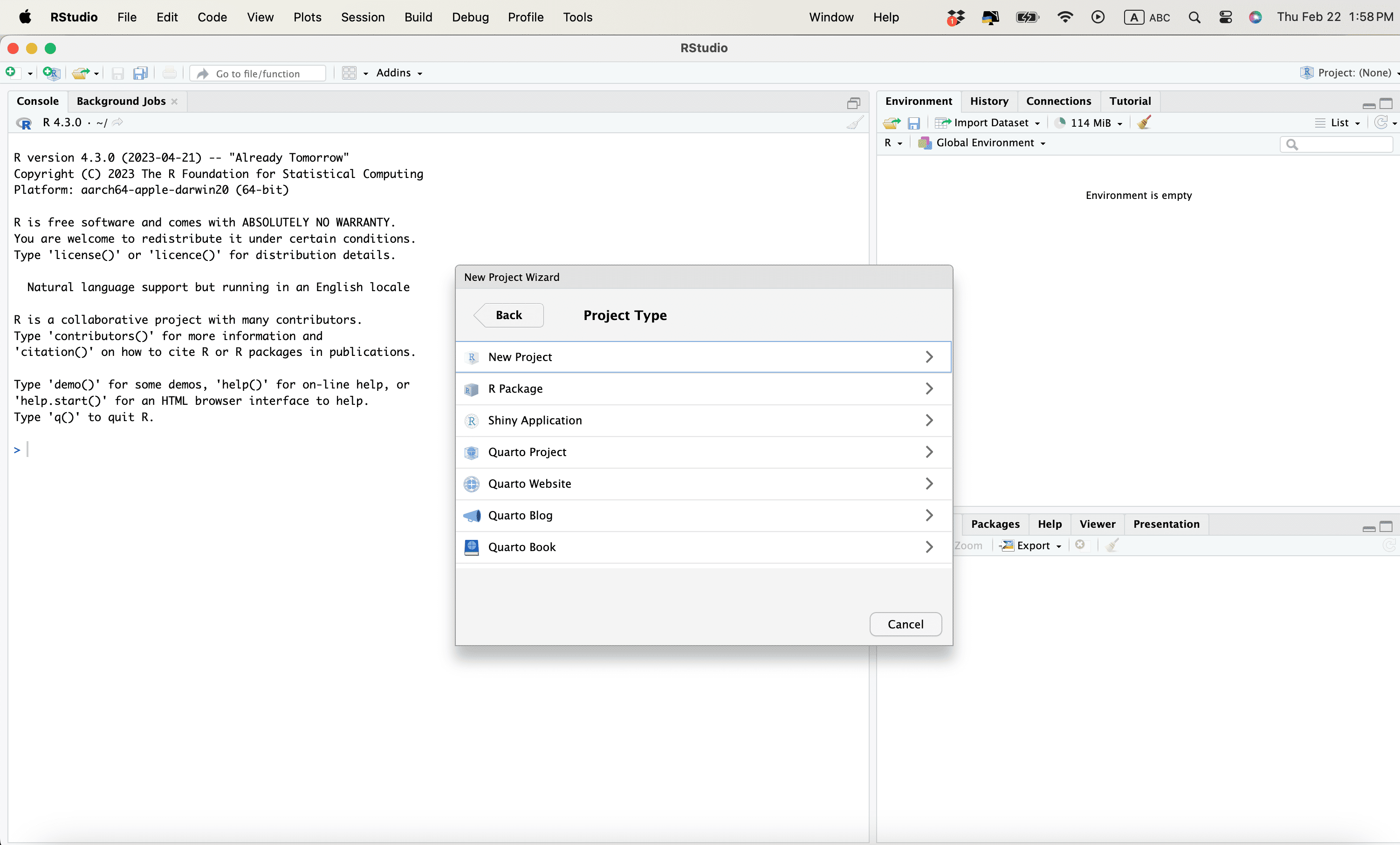Open the List view dropdown

click(x=1339, y=123)
